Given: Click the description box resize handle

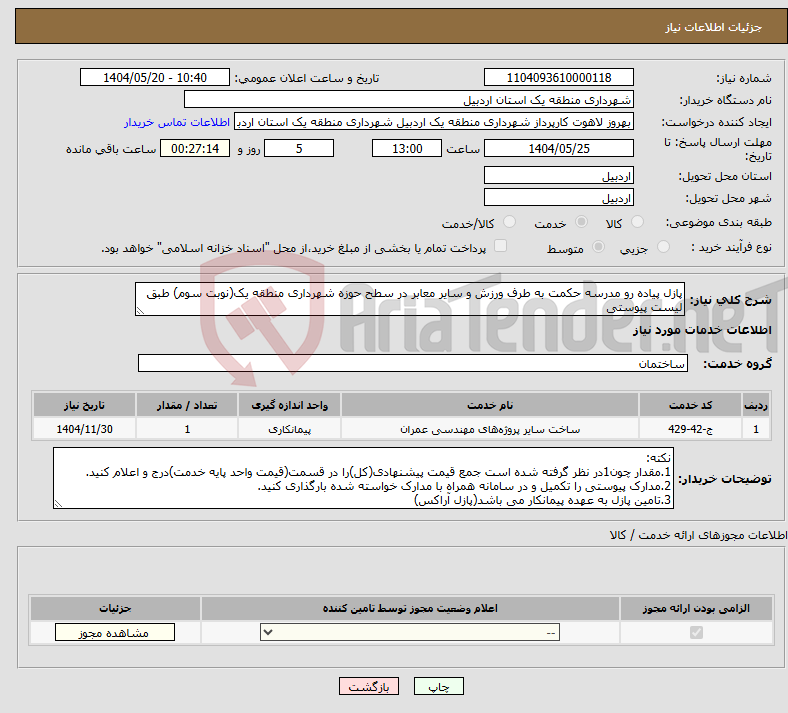Looking at the screenshot, I should tap(140, 312).
